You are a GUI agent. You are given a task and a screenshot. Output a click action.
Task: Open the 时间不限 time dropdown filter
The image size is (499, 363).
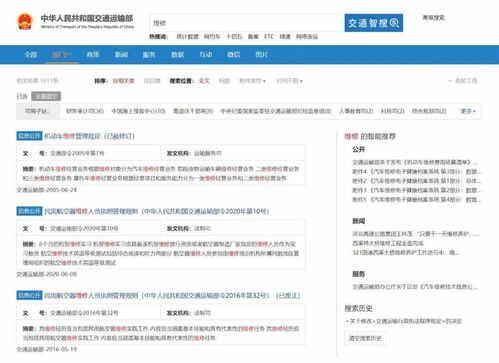(289, 81)
